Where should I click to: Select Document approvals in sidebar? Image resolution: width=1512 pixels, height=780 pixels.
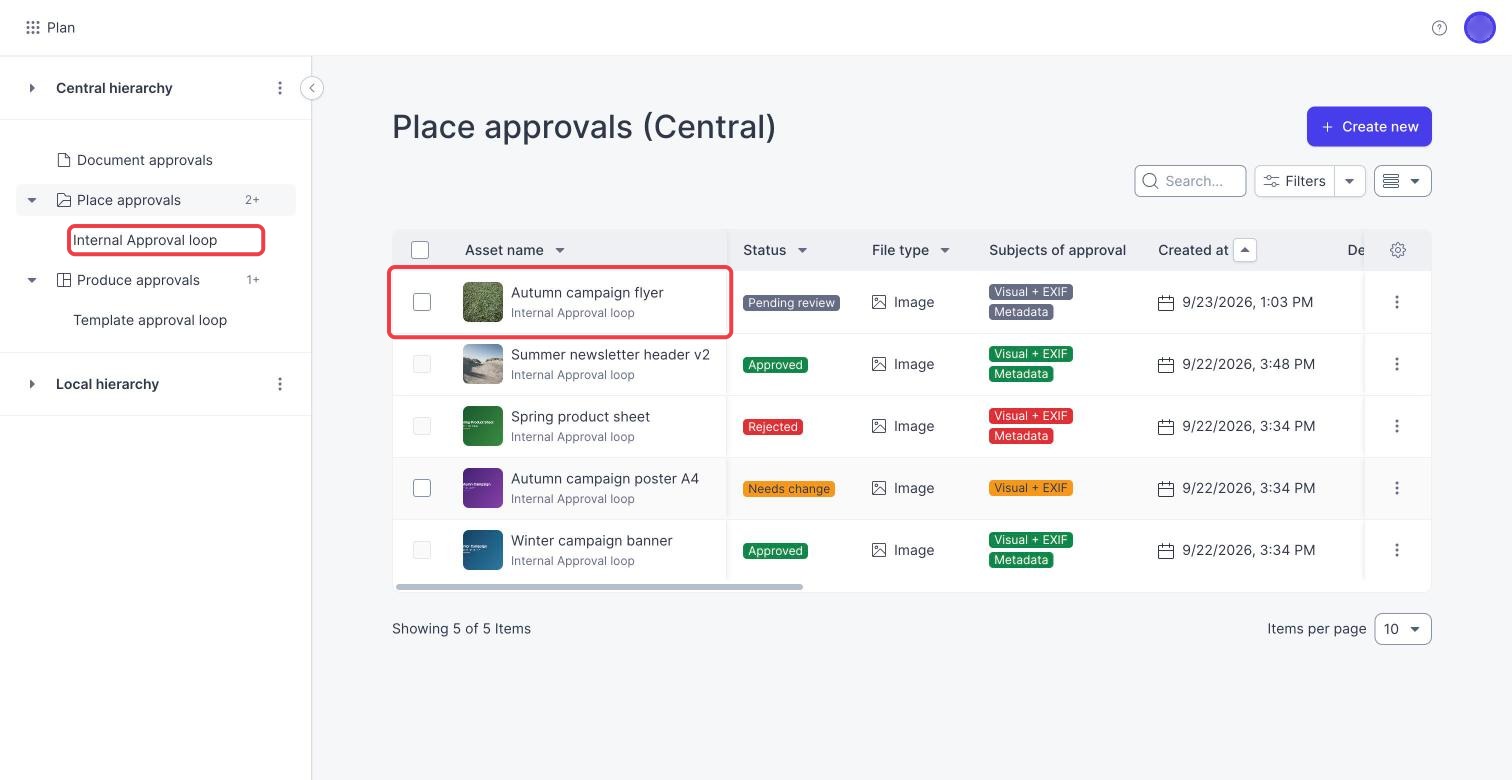click(145, 160)
